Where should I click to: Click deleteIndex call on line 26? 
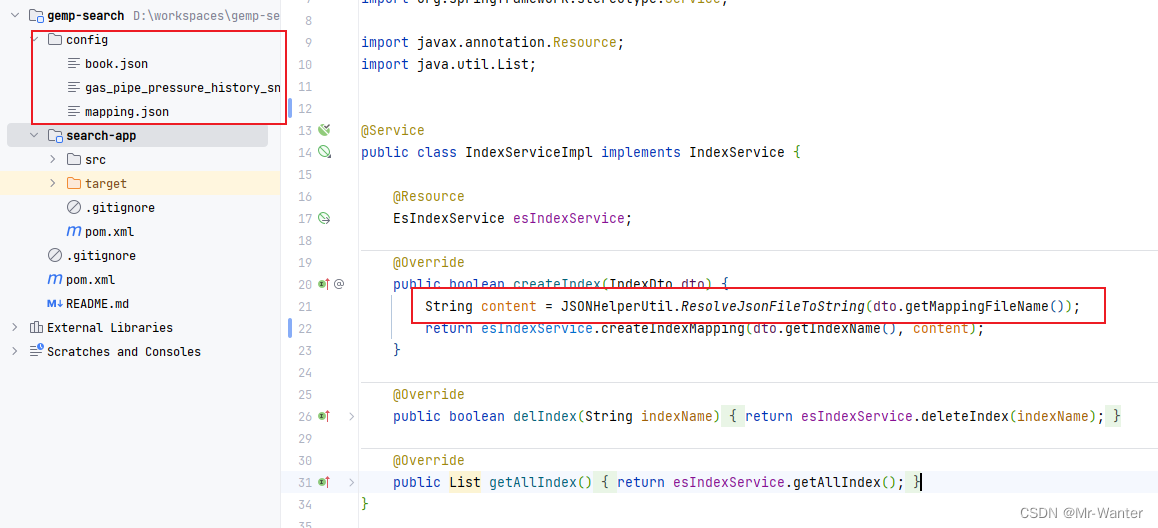coord(964,416)
